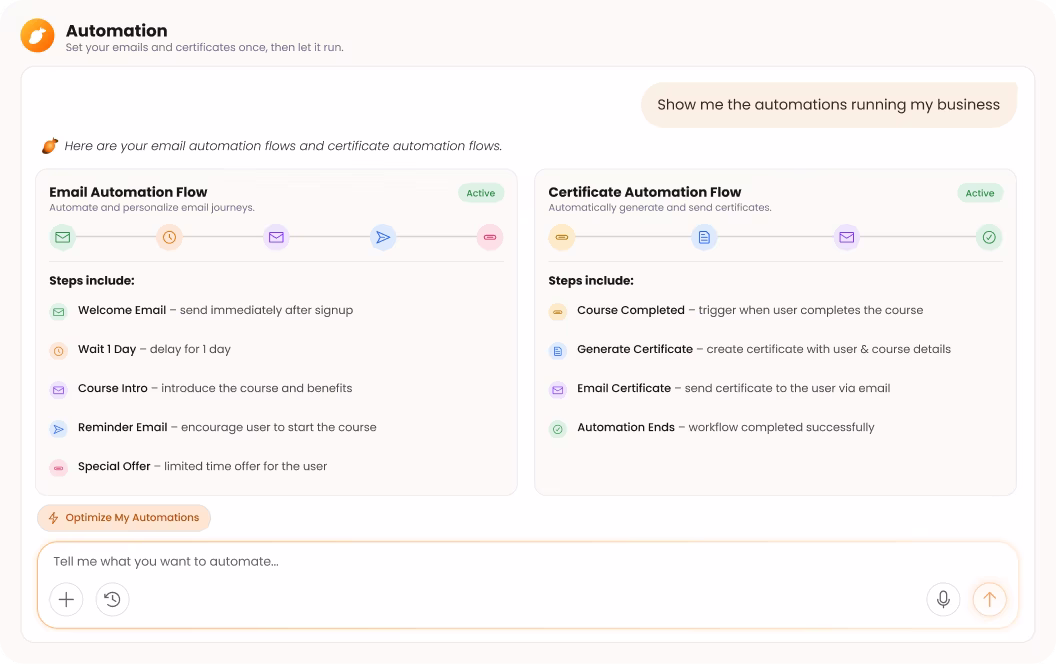This screenshot has height=664, width=1056.
Task: Click the 'Show me the automations' message bubble
Action: (x=828, y=105)
